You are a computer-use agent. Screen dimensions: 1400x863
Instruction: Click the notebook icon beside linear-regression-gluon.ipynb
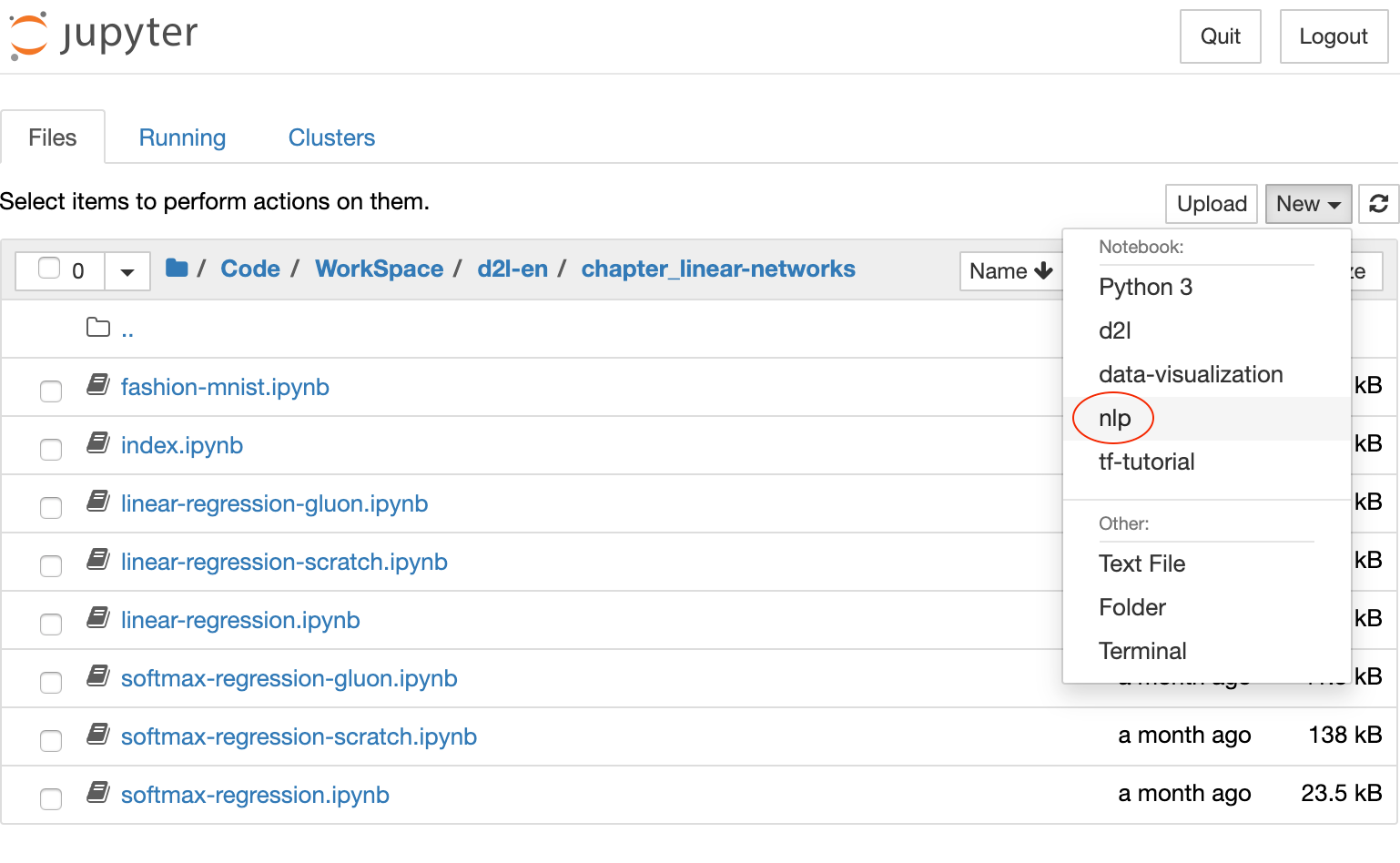tap(97, 501)
